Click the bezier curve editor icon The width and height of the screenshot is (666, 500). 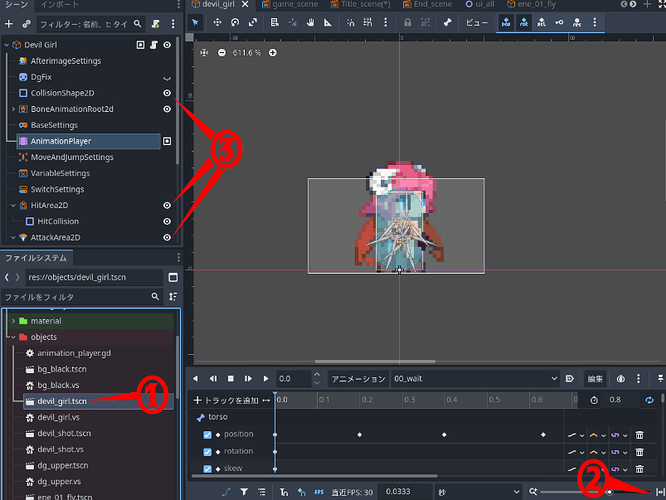point(226,492)
